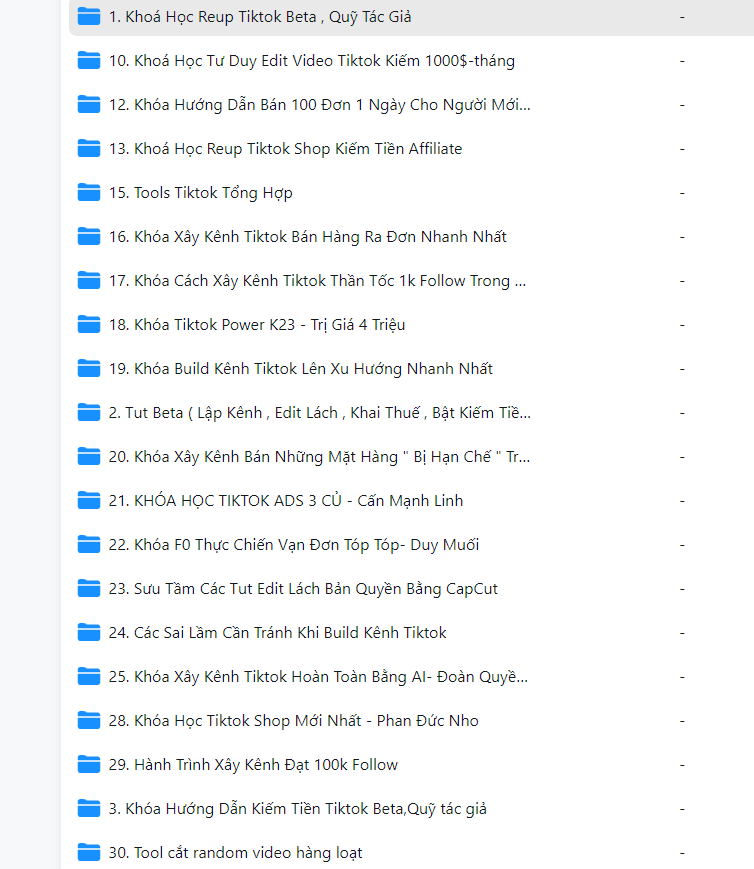
Task: Select '12. Khóa Hướng Dẫn Bán 100 Đơn 1 Ngày' name
Action: point(319,105)
